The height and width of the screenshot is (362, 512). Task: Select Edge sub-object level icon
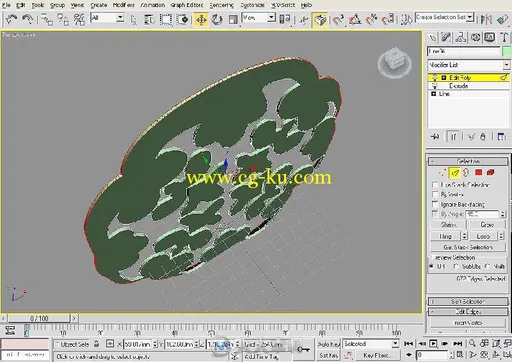[x=455, y=173]
